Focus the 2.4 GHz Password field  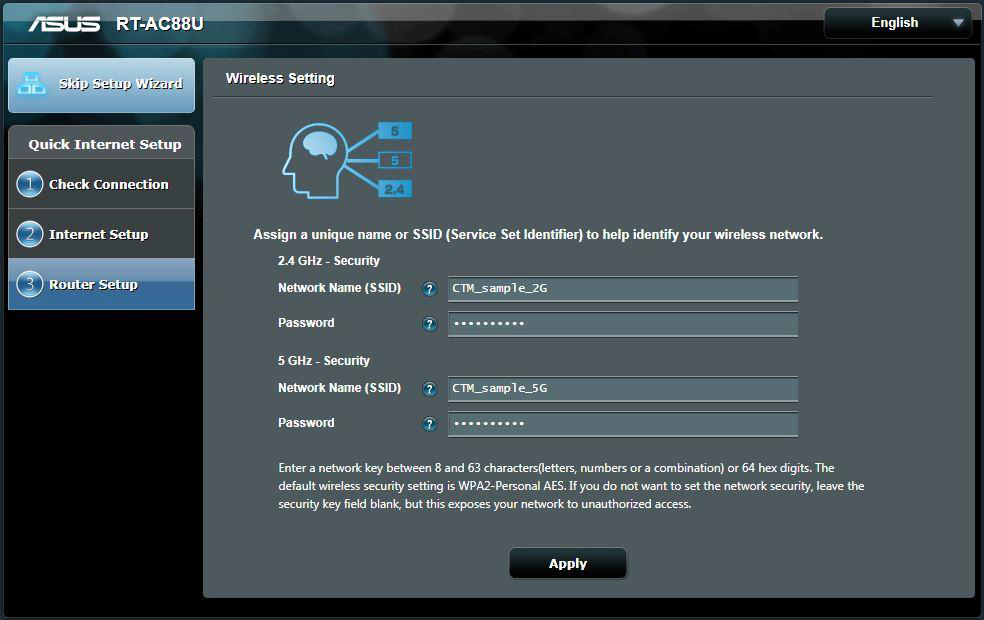[x=623, y=324]
